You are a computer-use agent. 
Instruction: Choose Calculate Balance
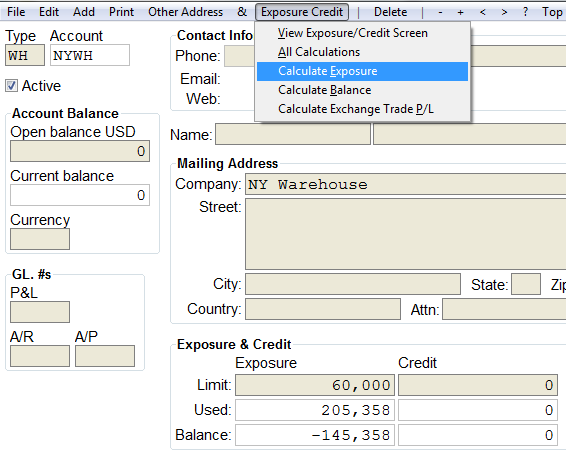click(362, 90)
